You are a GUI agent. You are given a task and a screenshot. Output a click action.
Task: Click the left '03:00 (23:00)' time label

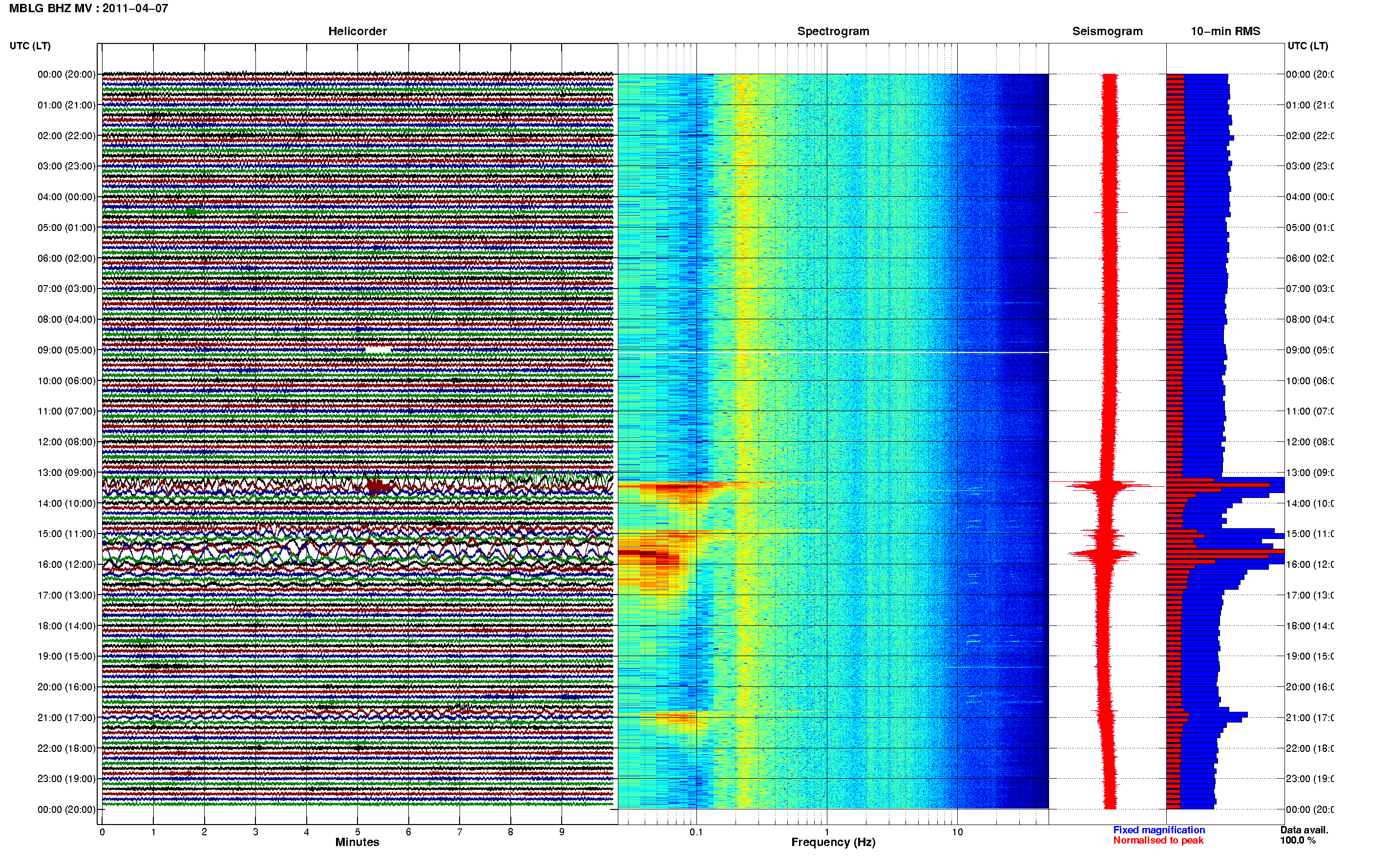(x=66, y=166)
